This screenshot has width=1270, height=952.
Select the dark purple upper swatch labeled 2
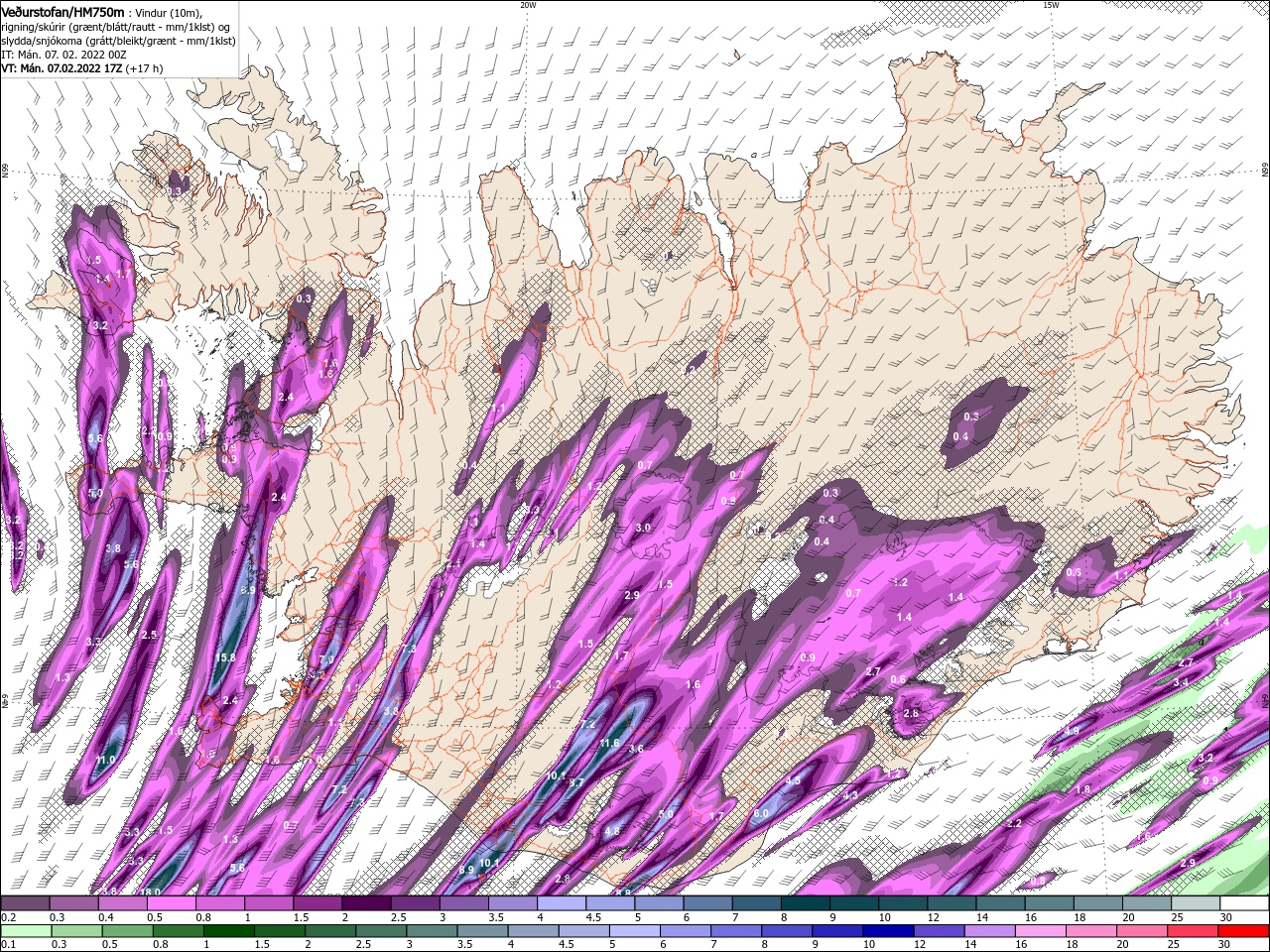[366, 903]
